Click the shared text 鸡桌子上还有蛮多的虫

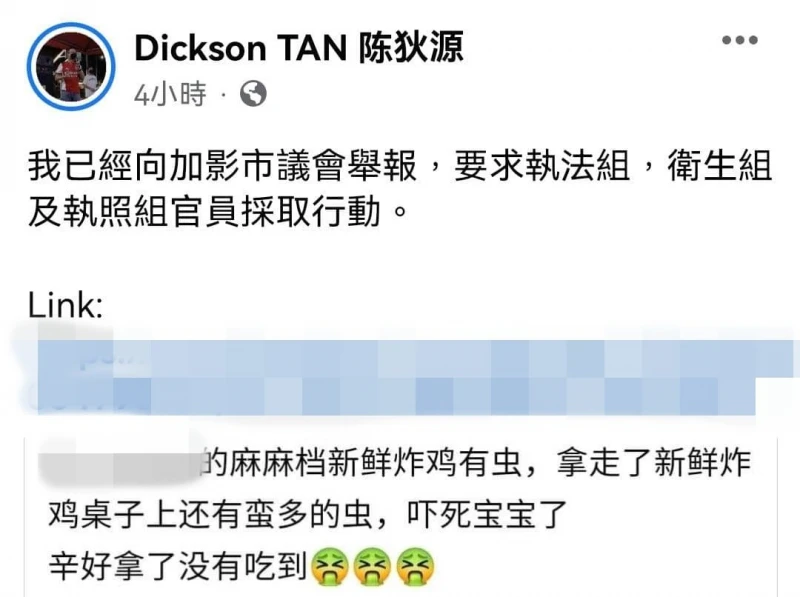point(210,514)
